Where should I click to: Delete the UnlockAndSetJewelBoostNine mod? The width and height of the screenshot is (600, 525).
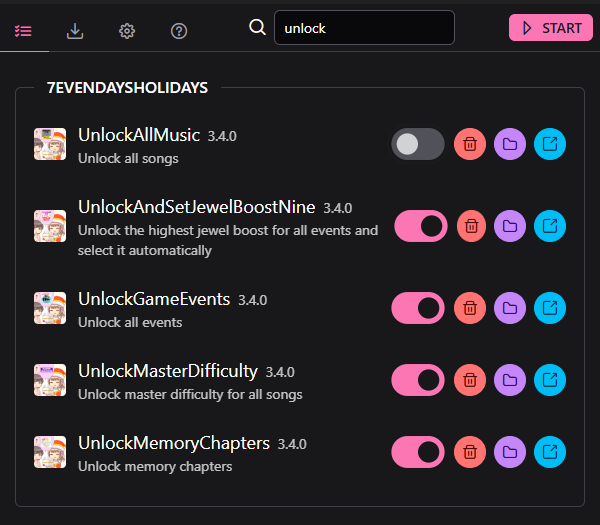(x=472, y=226)
